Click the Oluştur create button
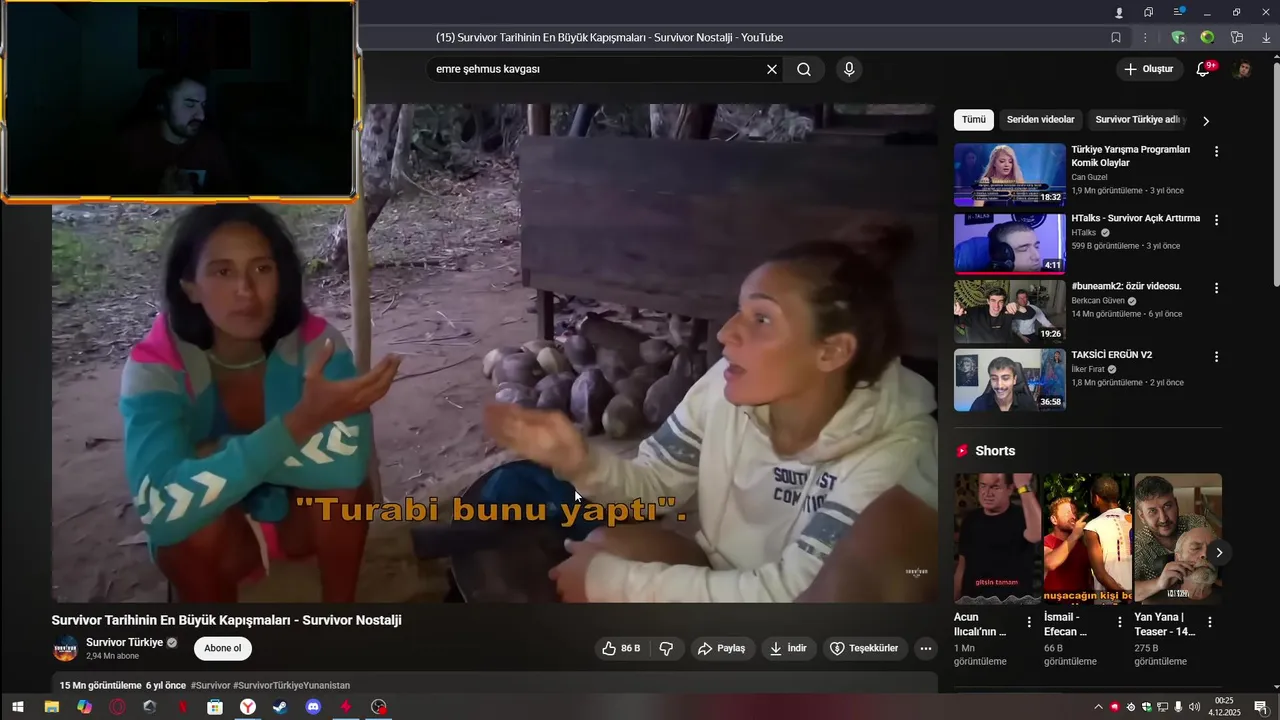 point(1148,69)
